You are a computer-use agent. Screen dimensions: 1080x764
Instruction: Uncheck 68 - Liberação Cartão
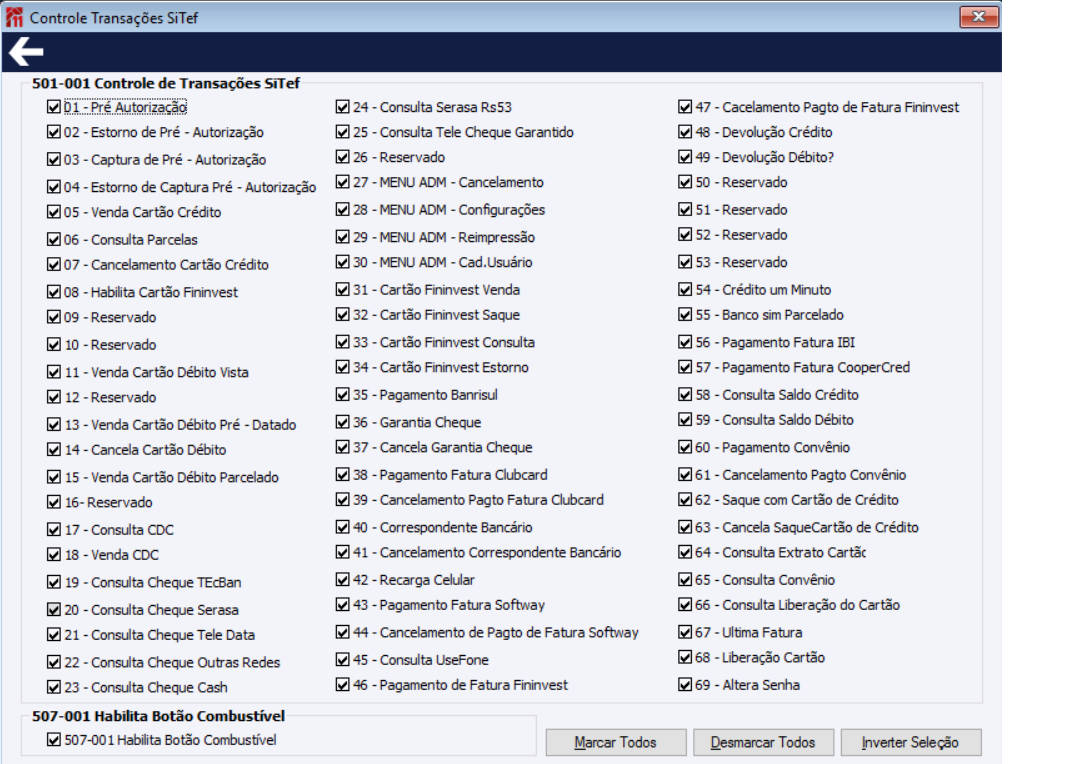click(x=685, y=657)
